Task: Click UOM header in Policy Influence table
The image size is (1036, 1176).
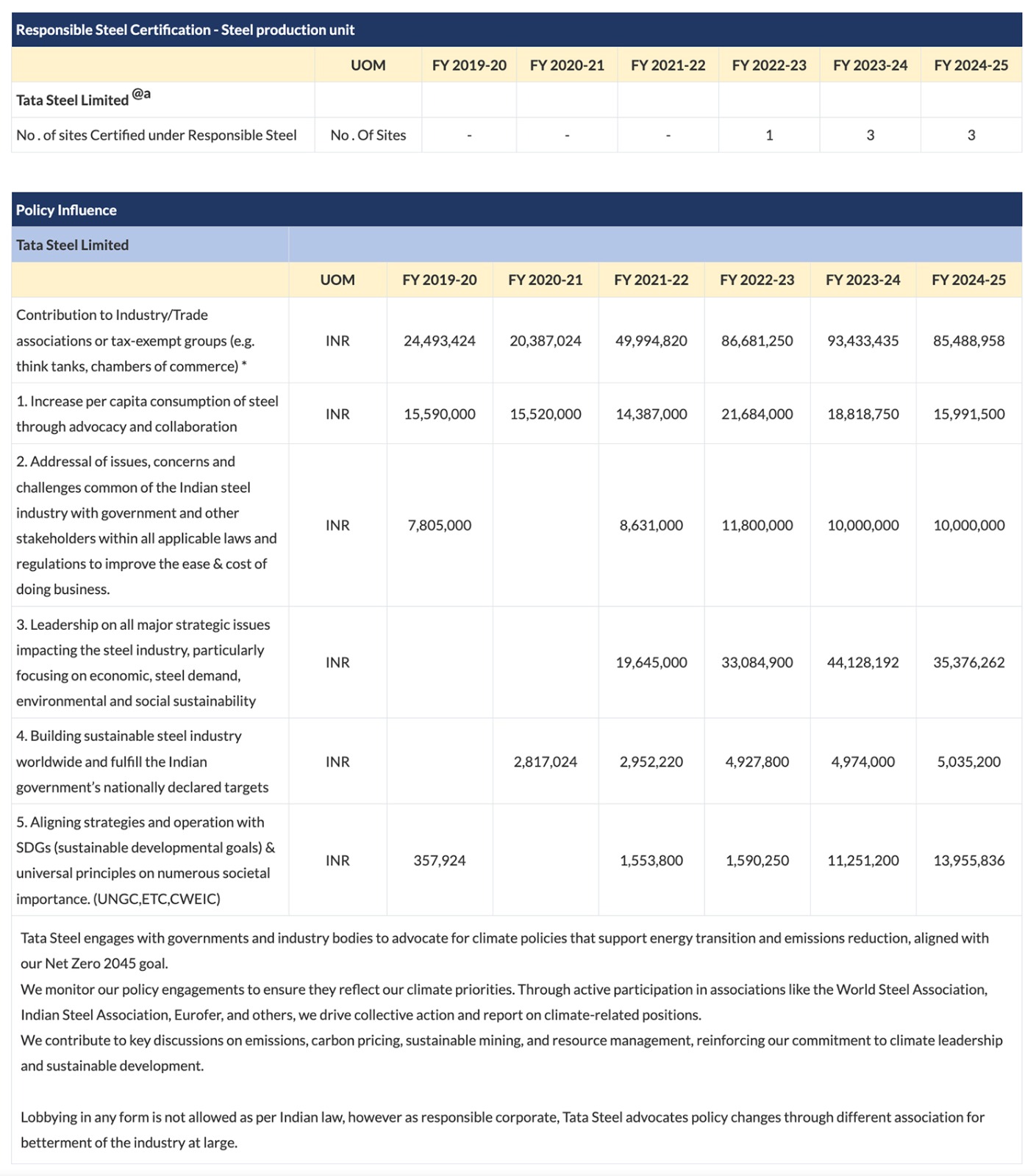Action: [337, 280]
